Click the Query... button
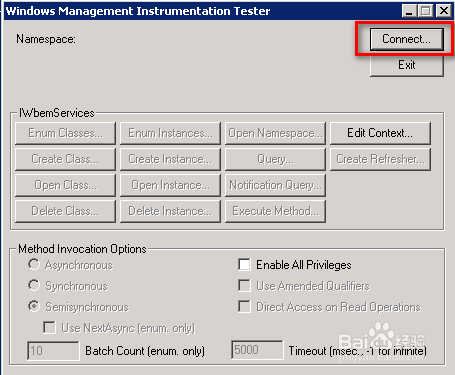Viewport: 455px width, 375px height. click(275, 159)
